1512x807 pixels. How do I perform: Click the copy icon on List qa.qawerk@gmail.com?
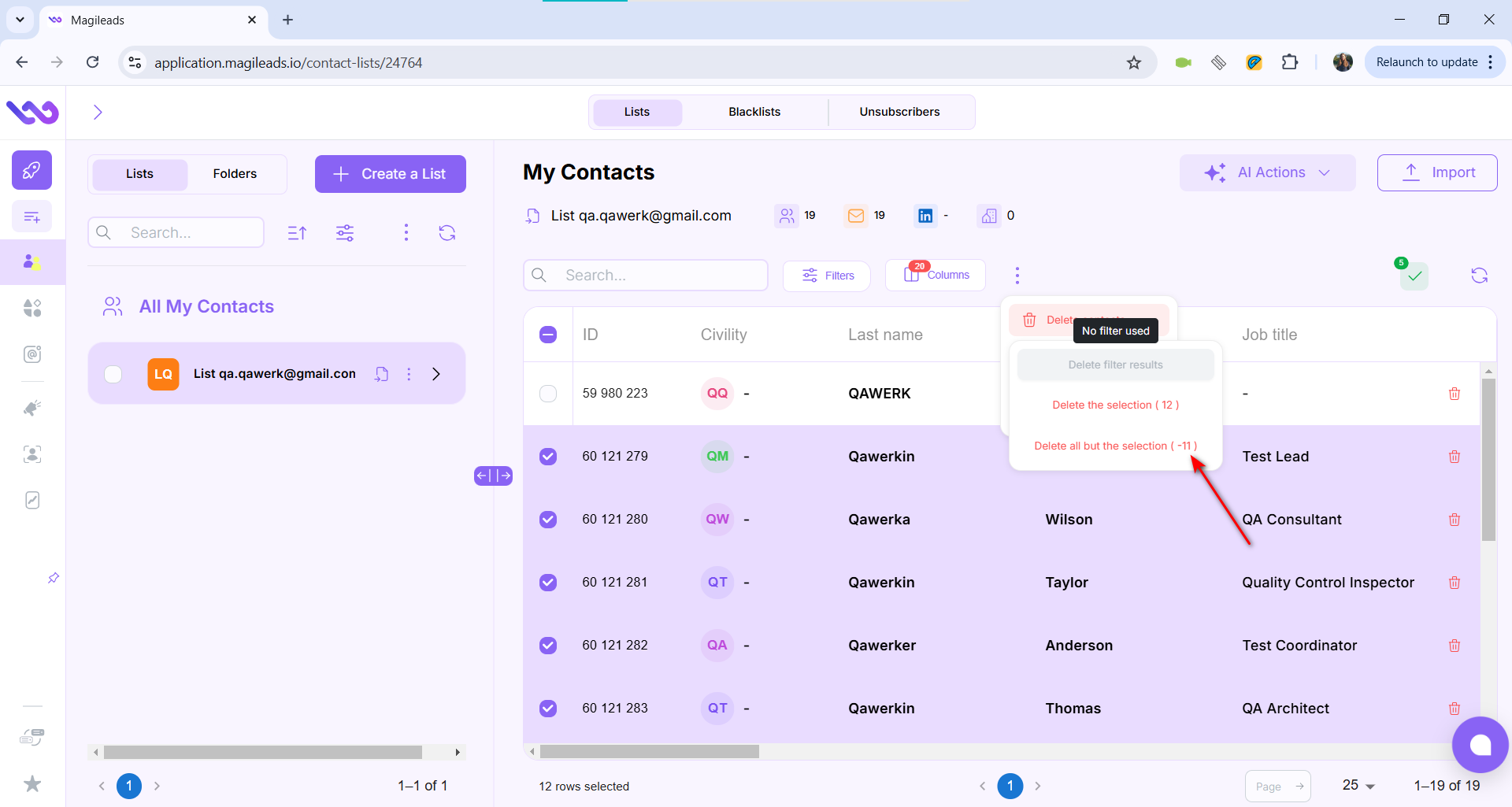click(x=381, y=374)
